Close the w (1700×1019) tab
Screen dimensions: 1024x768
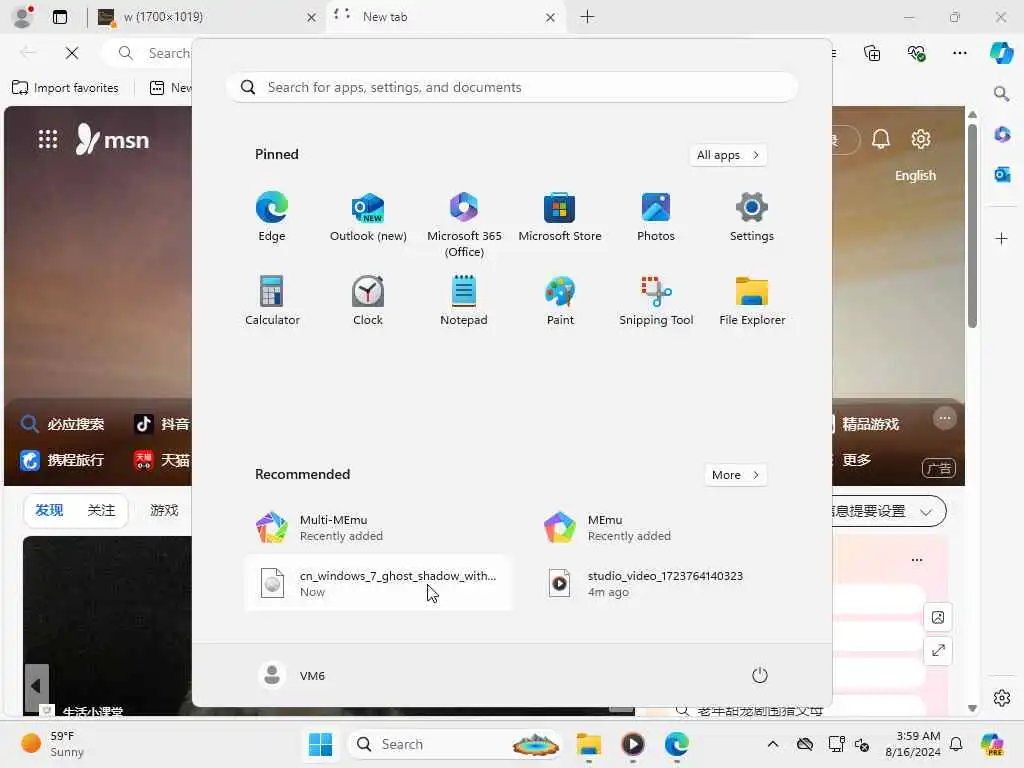coord(312,18)
